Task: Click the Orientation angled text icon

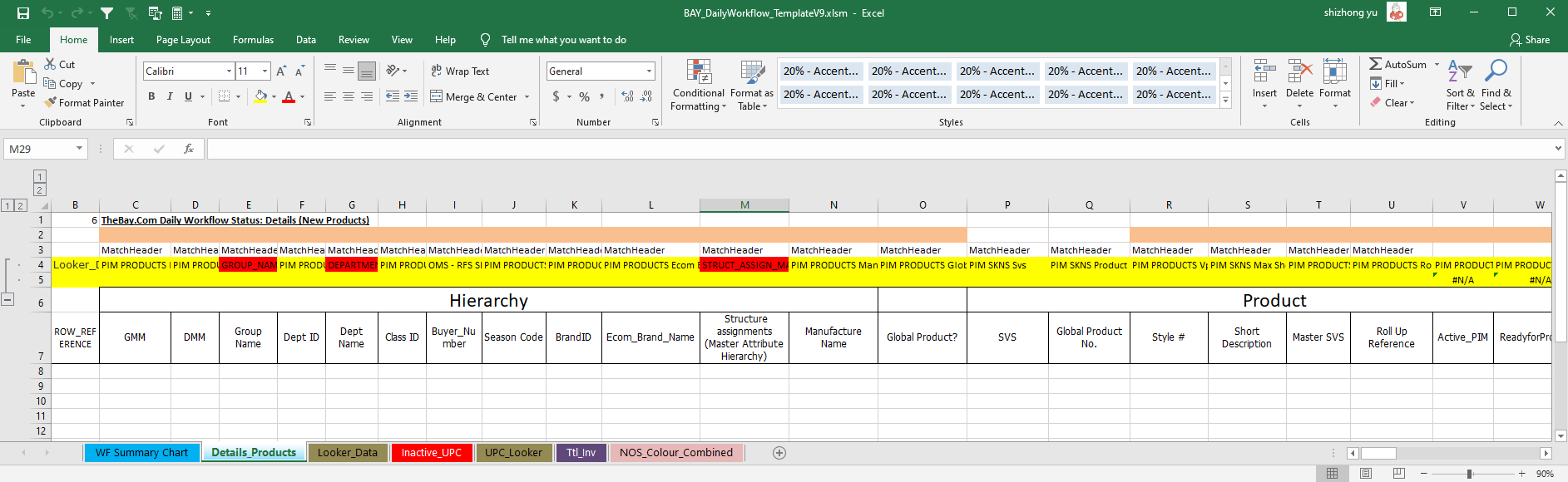Action: 393,71
